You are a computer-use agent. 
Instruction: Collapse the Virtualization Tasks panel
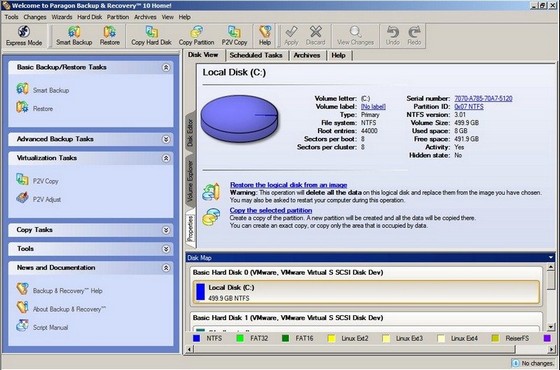[x=166, y=158]
